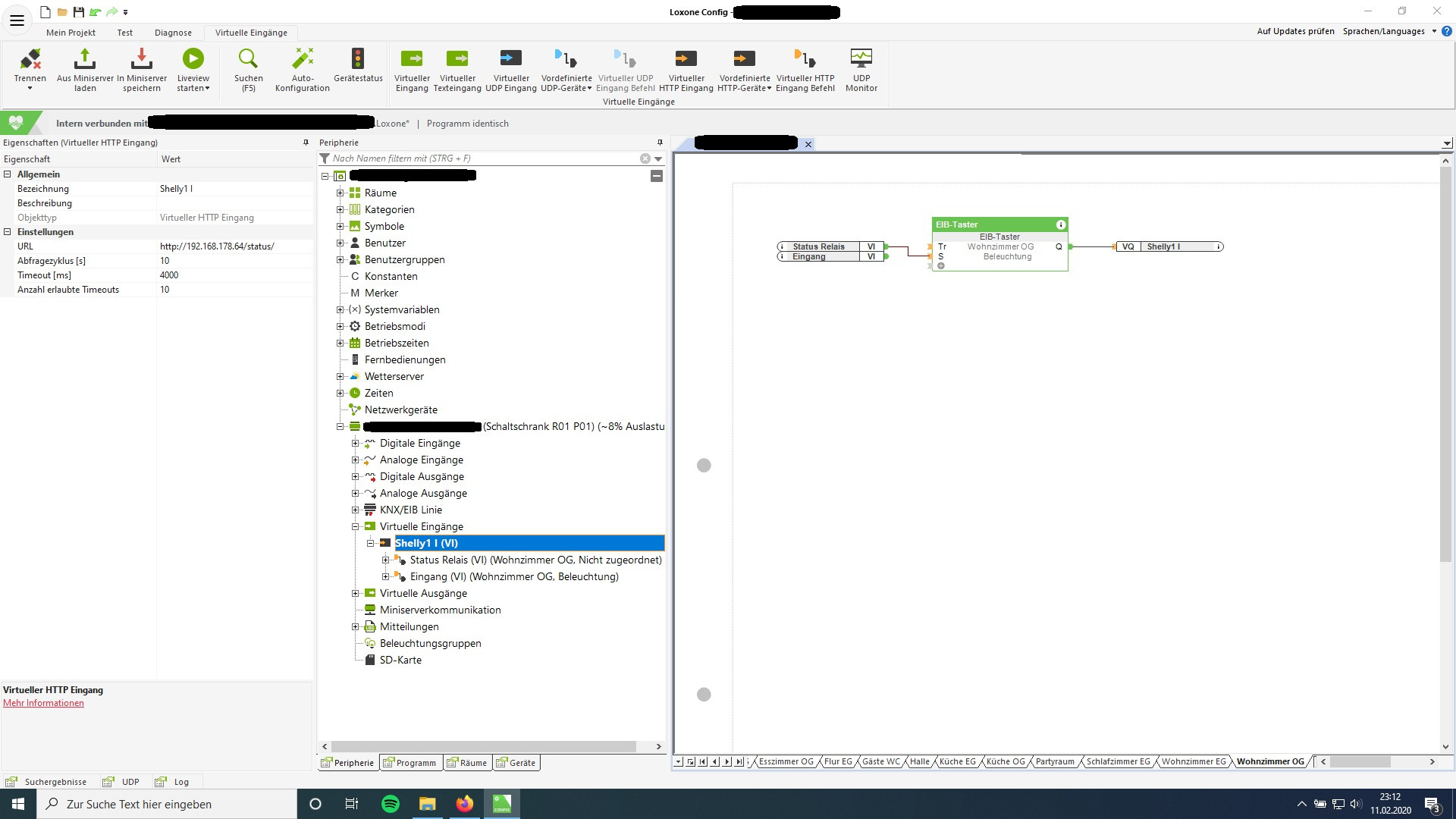Collapse the Einstellungen property group
This screenshot has width=1456, height=819.
point(8,232)
